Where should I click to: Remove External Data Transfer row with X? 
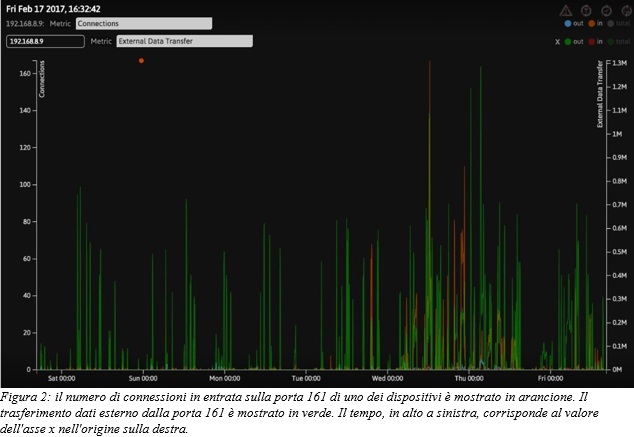(557, 42)
